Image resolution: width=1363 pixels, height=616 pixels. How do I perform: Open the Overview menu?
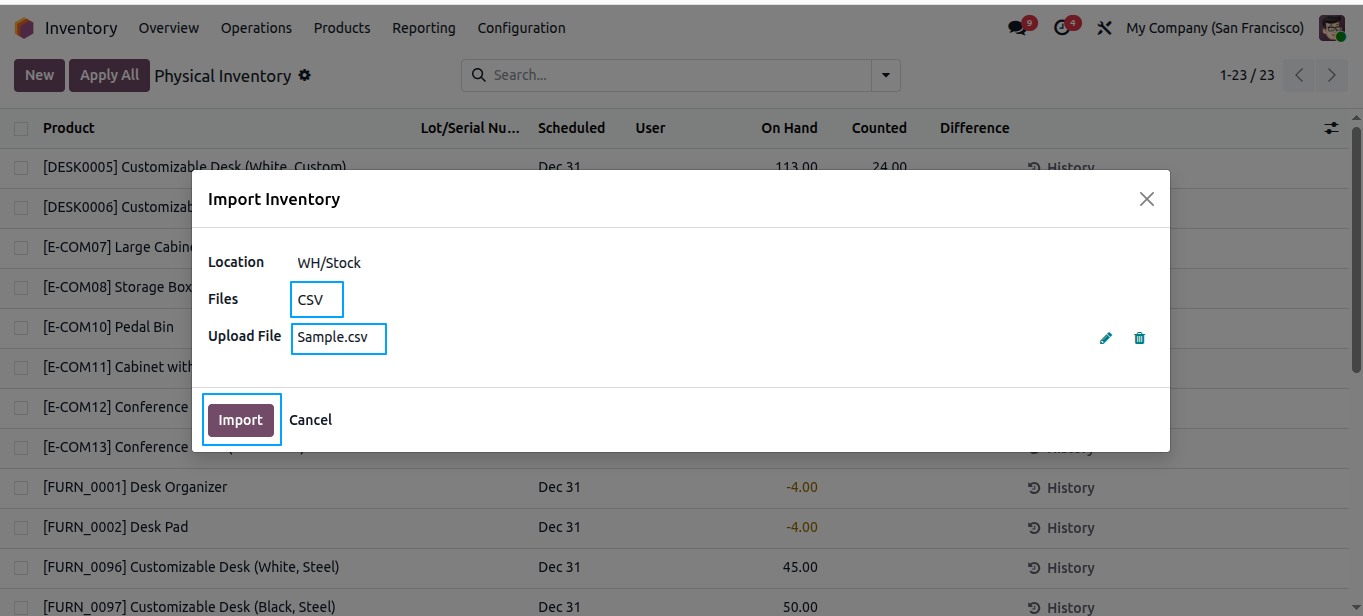(169, 28)
